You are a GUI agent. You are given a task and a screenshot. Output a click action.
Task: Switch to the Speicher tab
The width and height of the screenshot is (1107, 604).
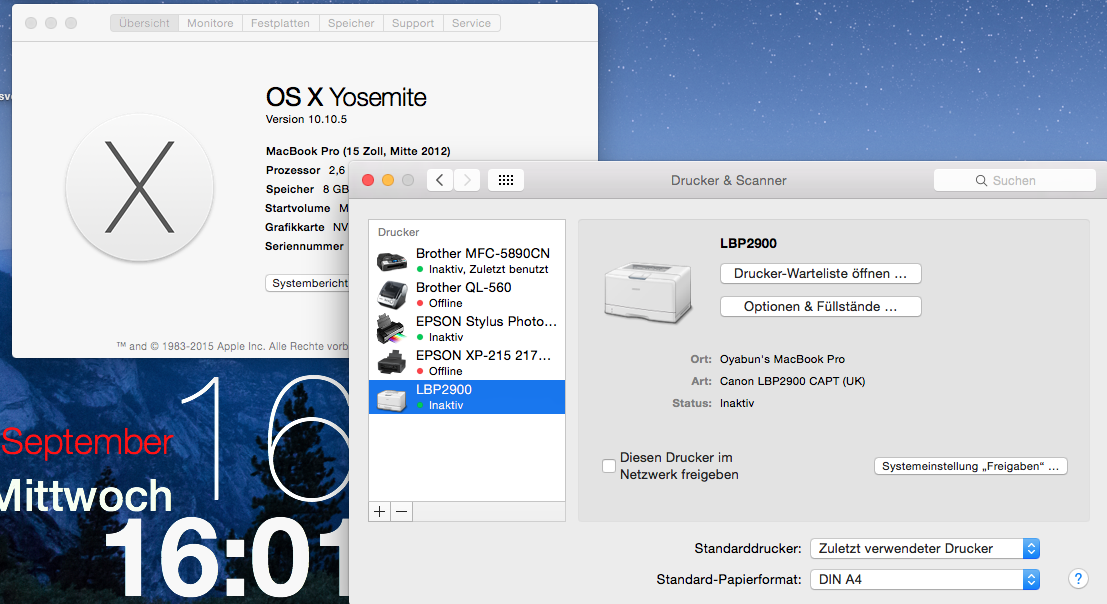point(351,23)
